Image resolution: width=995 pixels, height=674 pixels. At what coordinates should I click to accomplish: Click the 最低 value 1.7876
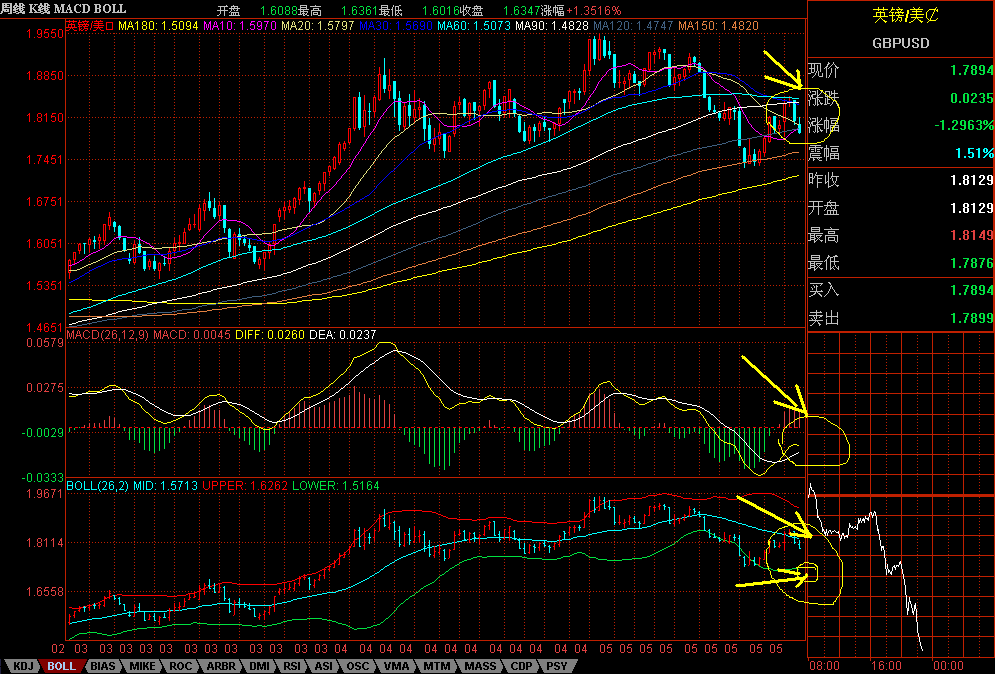point(972,263)
